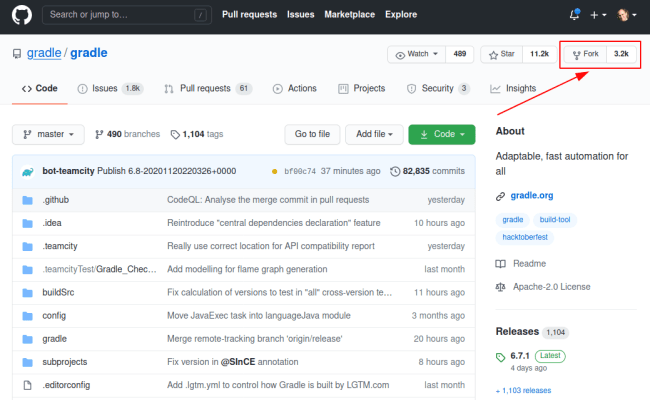
Task: Switch to the Insights tab
Action: click(x=513, y=88)
